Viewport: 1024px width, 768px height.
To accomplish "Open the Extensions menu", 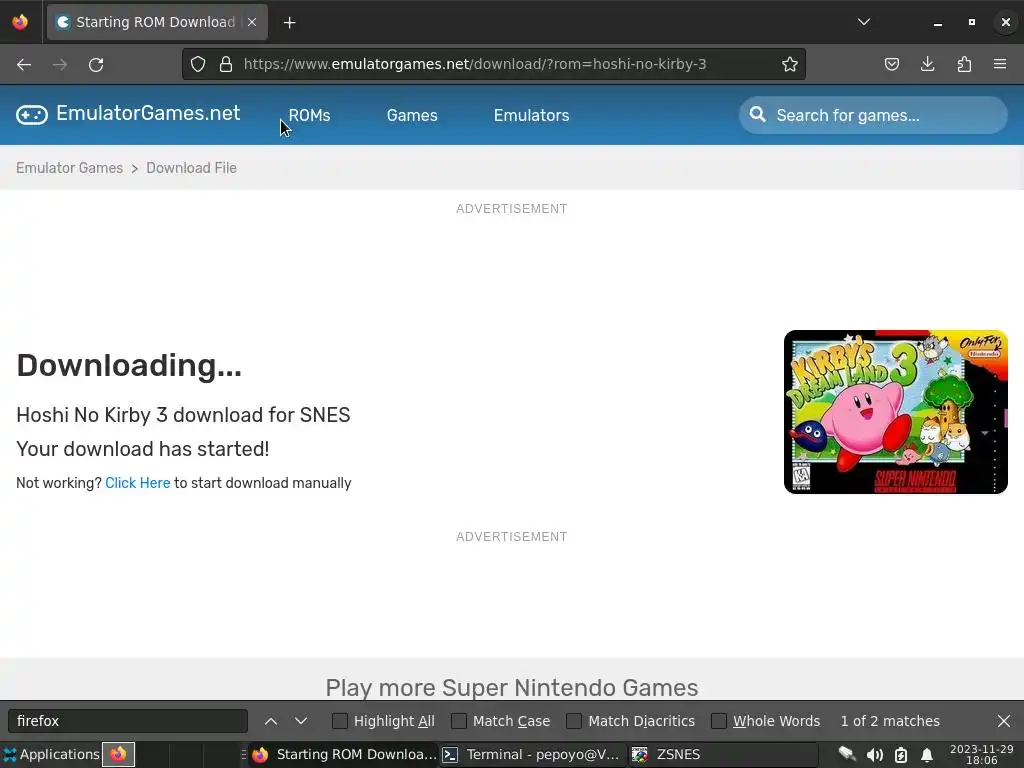I will [964, 64].
